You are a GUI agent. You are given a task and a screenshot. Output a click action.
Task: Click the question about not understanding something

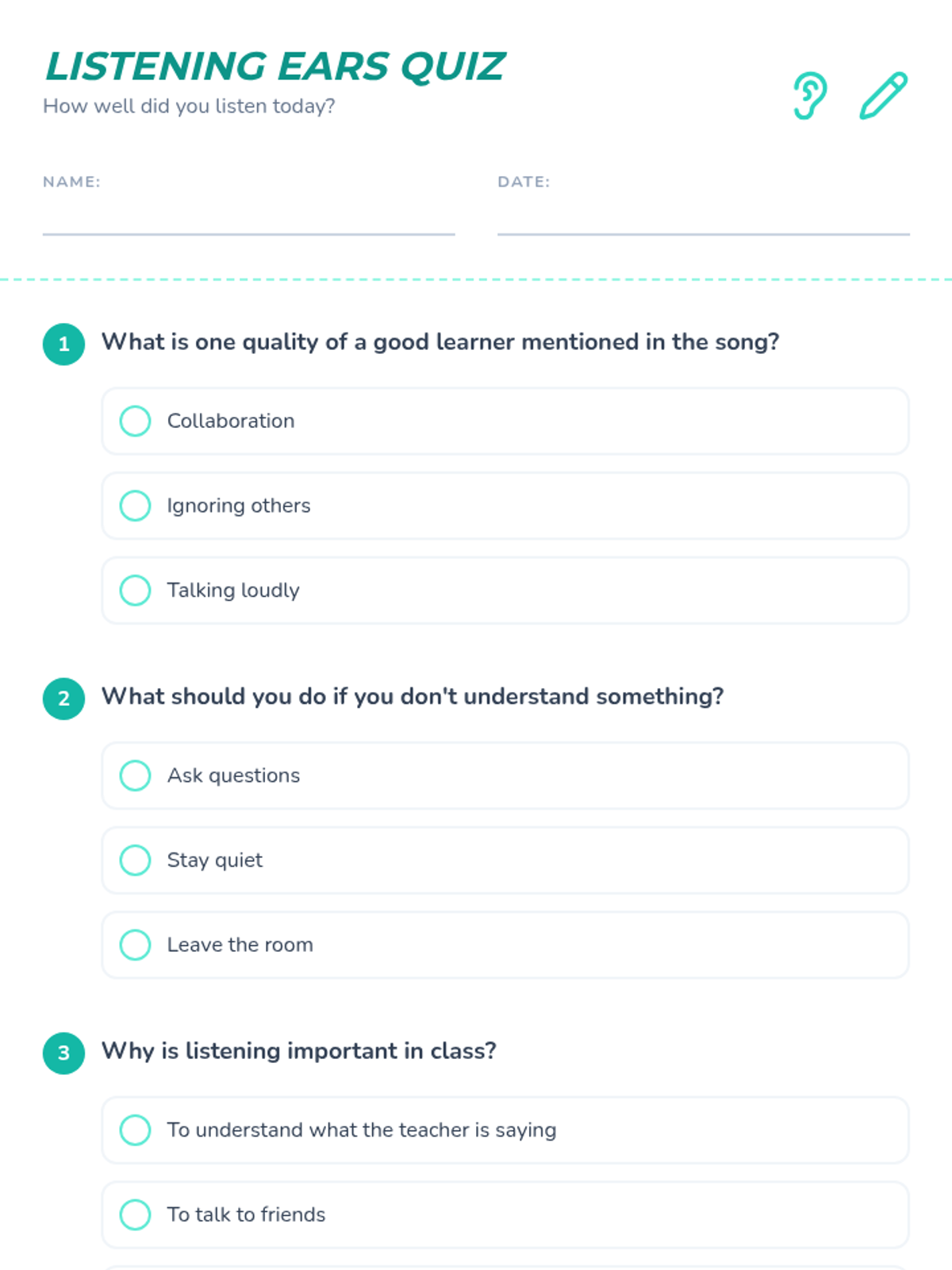[413, 696]
